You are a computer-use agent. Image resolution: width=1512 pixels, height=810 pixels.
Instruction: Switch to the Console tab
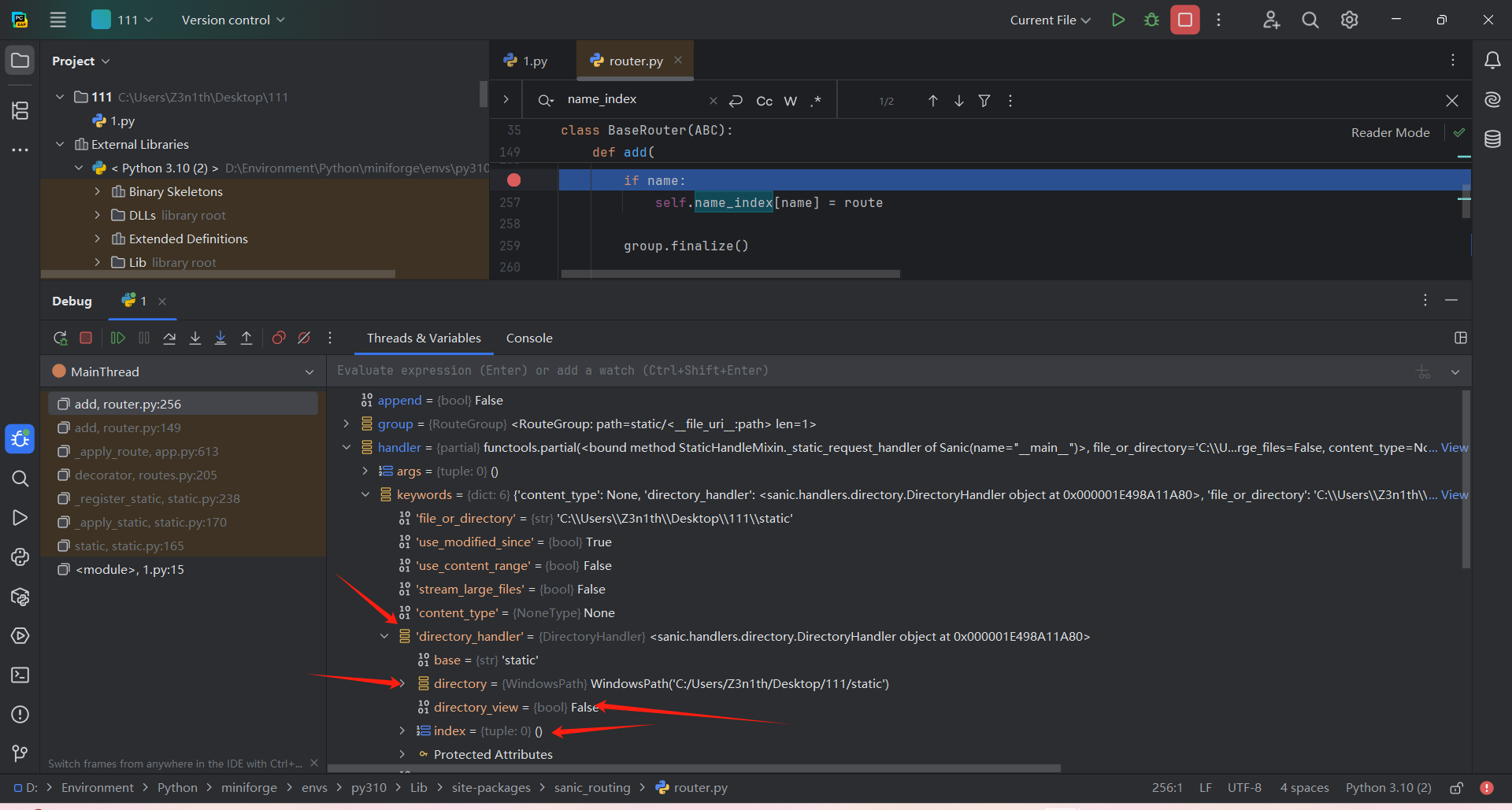tap(529, 338)
